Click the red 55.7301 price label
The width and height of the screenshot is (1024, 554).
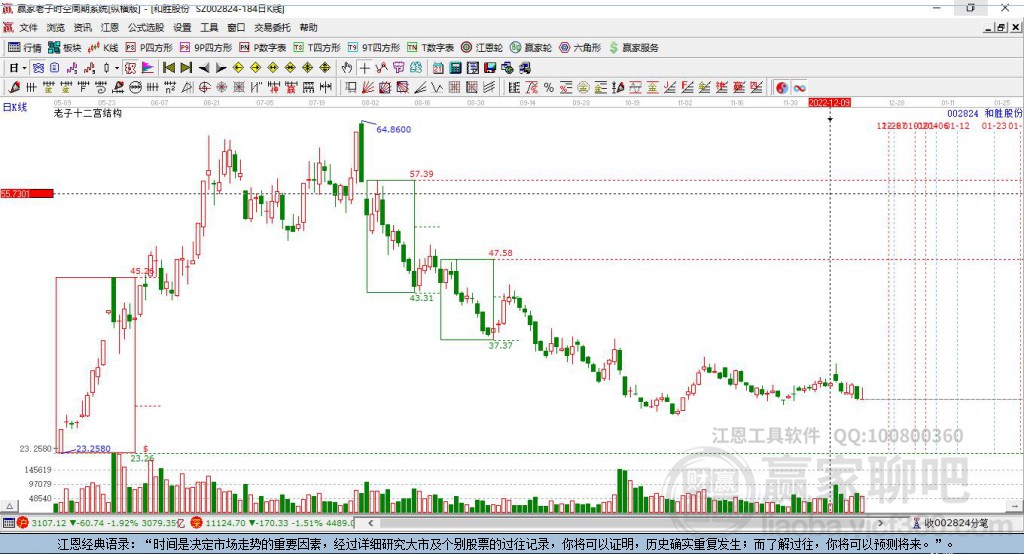click(27, 193)
